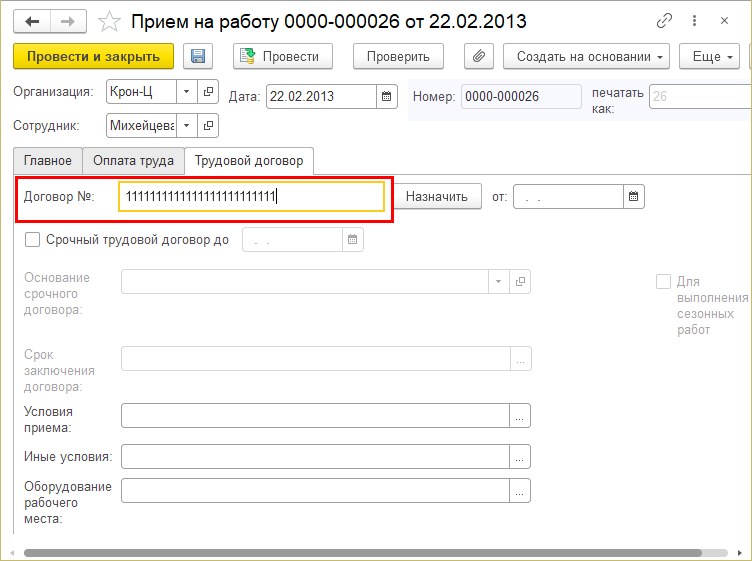
Task: Expand the Сотрудник dropdown list
Action: click(x=187, y=126)
